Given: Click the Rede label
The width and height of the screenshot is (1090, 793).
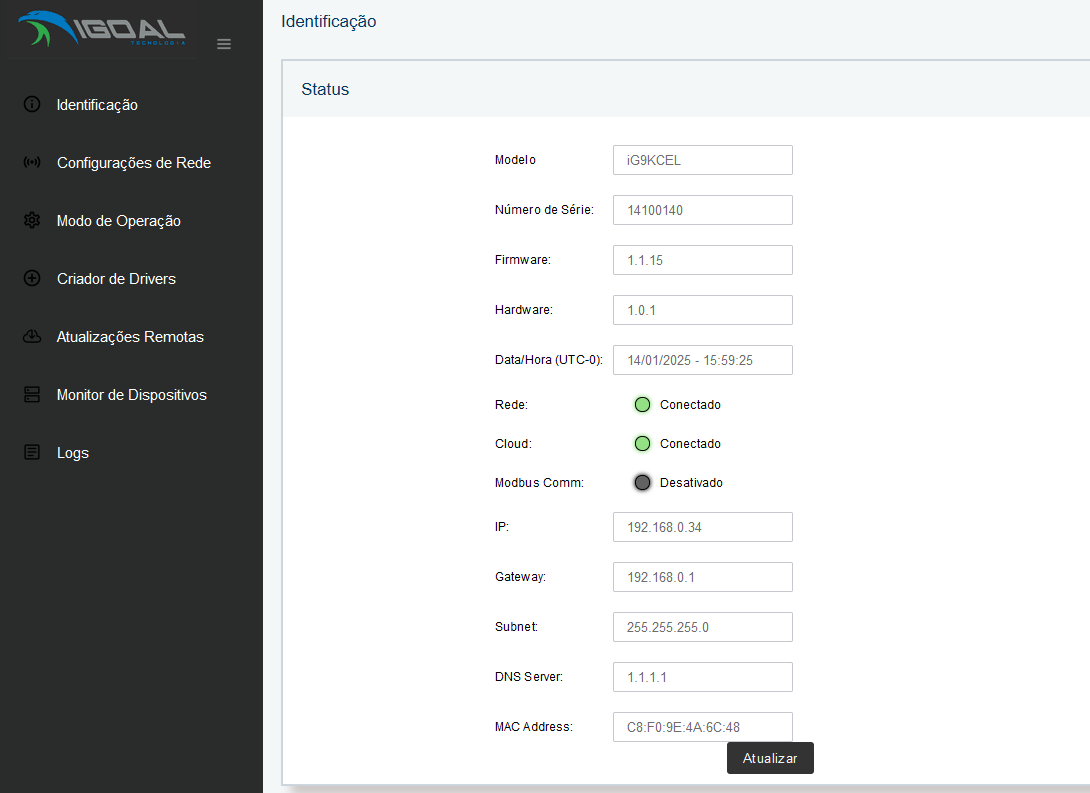Looking at the screenshot, I should [x=512, y=404].
